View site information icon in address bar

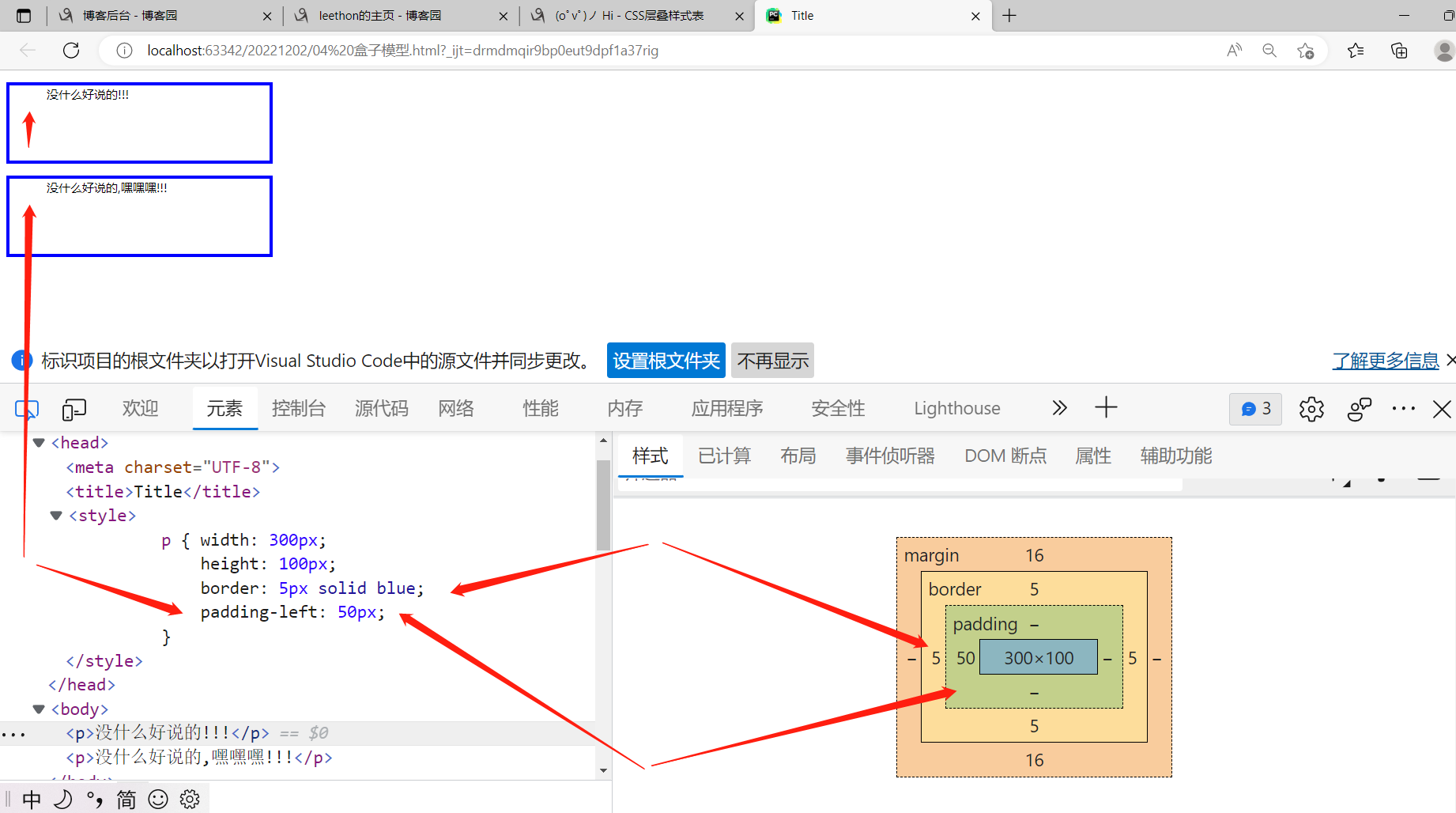click(x=124, y=51)
